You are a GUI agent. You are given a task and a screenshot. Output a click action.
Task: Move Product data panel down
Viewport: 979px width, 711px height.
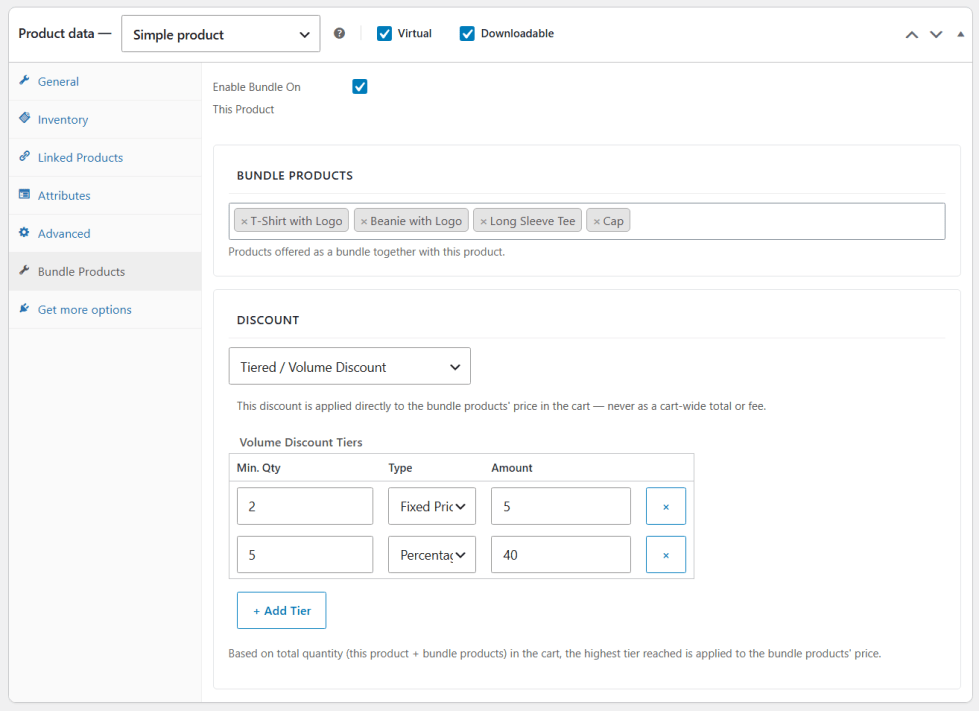pos(936,34)
